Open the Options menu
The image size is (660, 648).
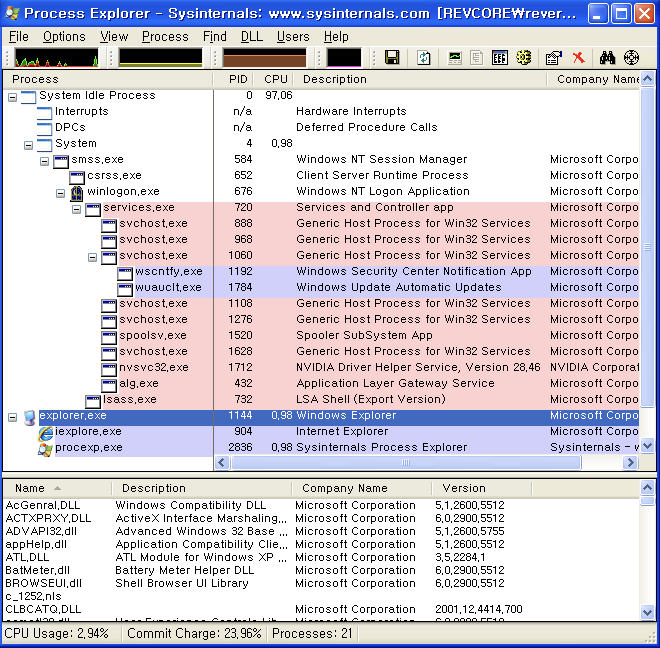64,37
